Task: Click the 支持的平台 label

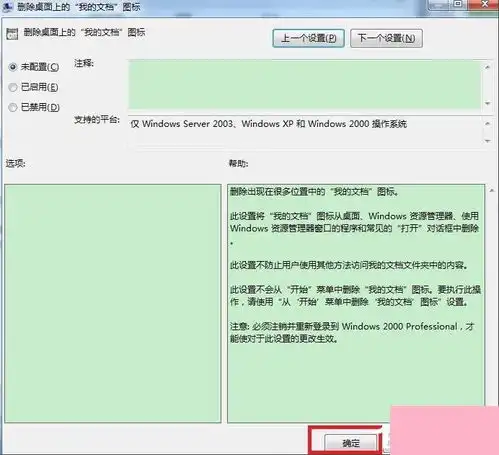Action: [97, 120]
